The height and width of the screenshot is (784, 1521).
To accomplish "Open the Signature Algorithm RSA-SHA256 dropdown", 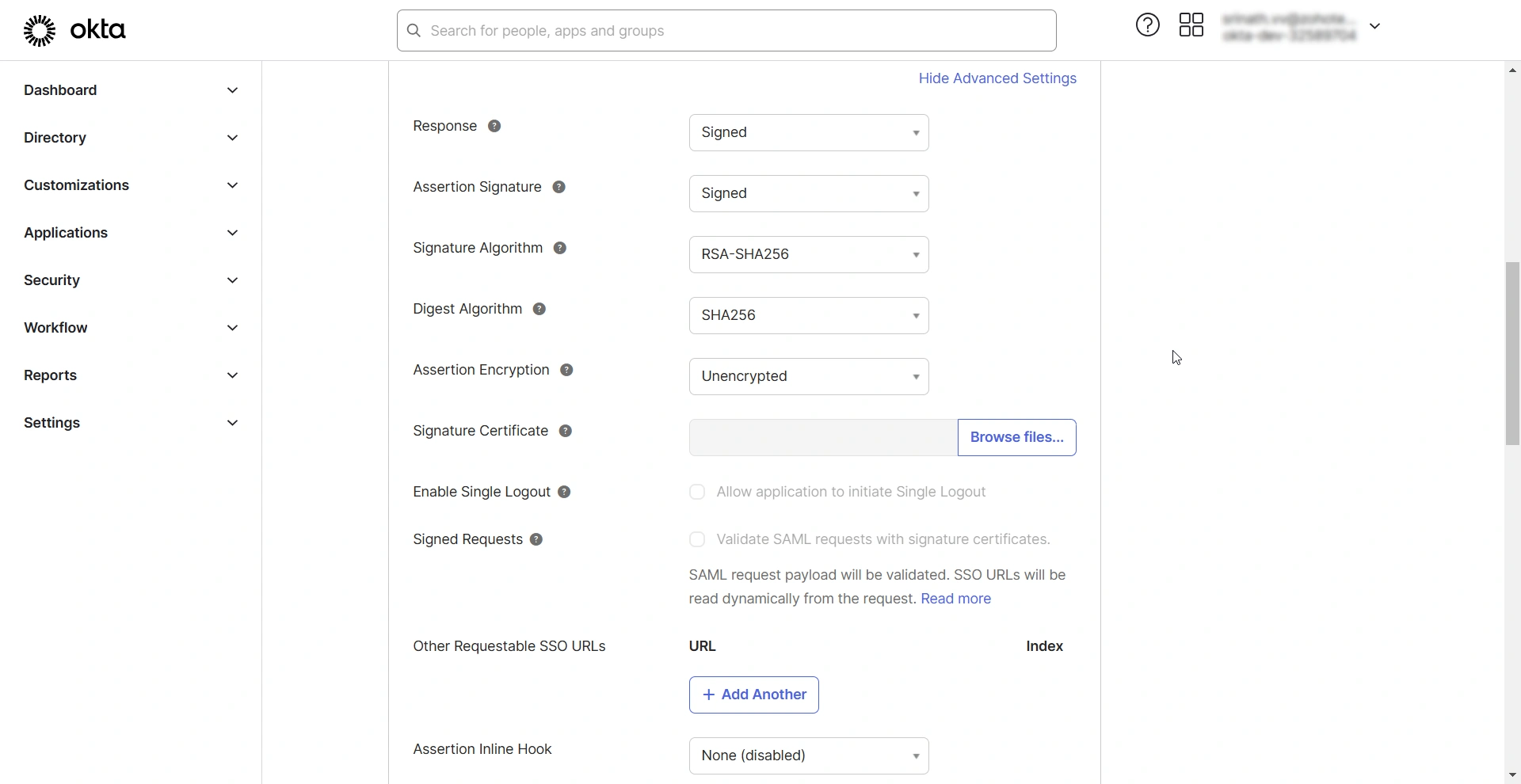I will (x=809, y=255).
